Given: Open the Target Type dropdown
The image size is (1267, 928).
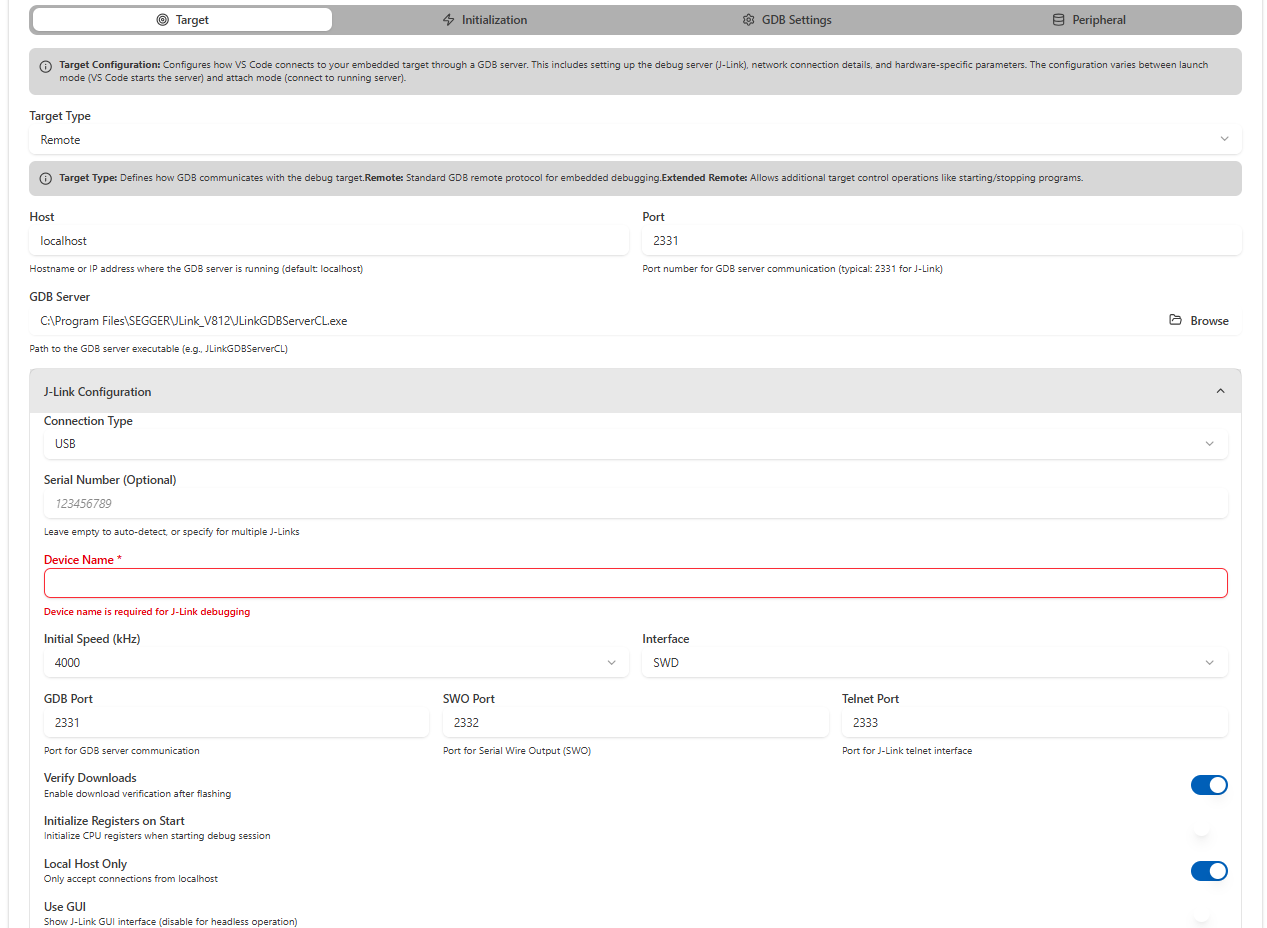Looking at the screenshot, I should pyautogui.click(x=635, y=140).
